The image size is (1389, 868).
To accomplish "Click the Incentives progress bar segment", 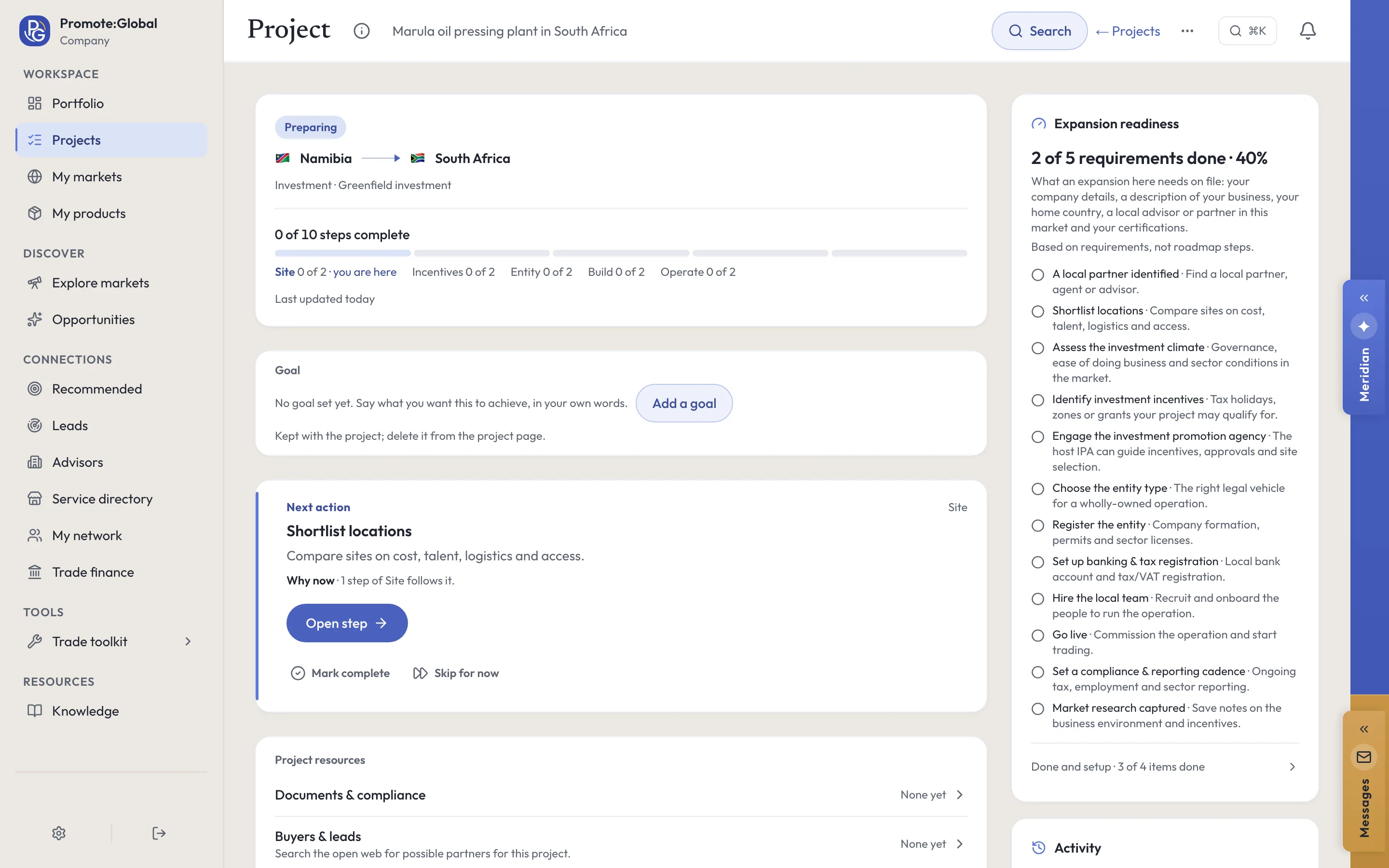I will pos(481,253).
